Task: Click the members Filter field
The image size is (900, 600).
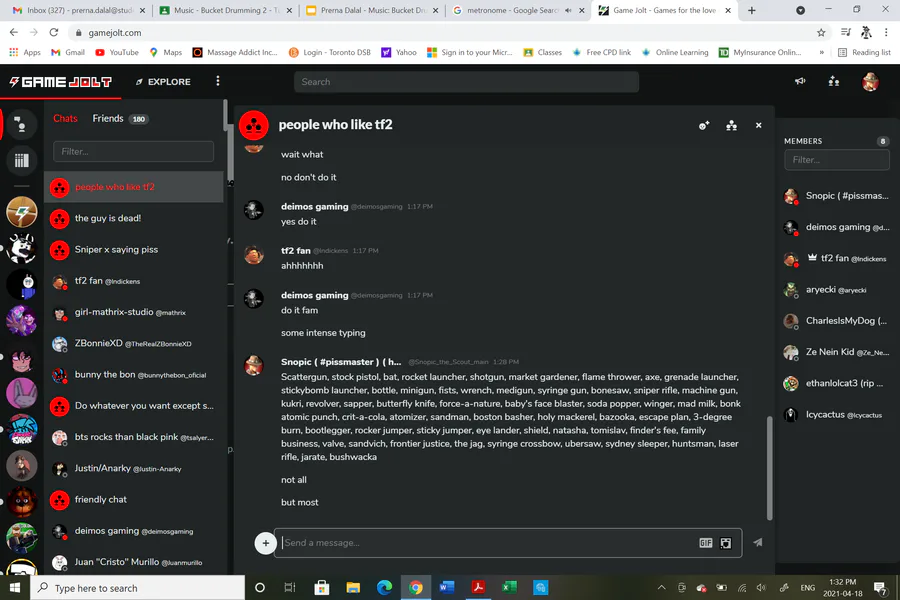Action: coord(836,160)
